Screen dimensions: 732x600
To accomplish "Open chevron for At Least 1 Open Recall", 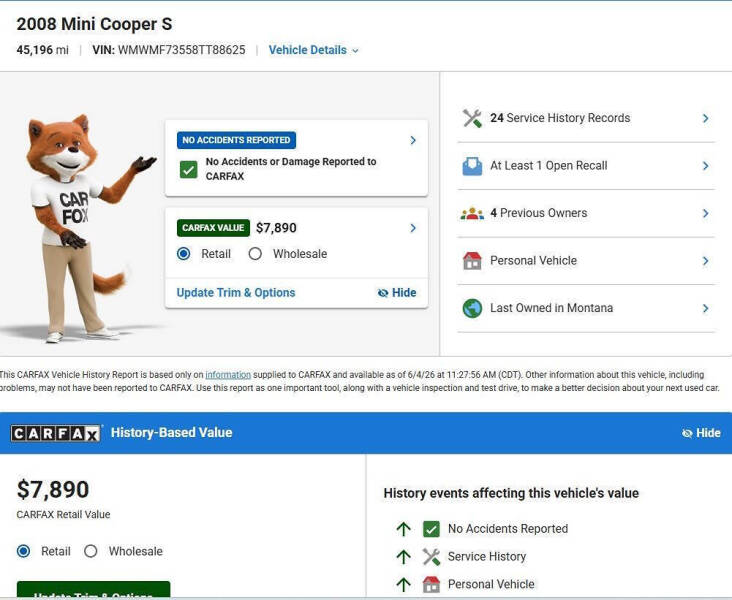I will (705, 166).
